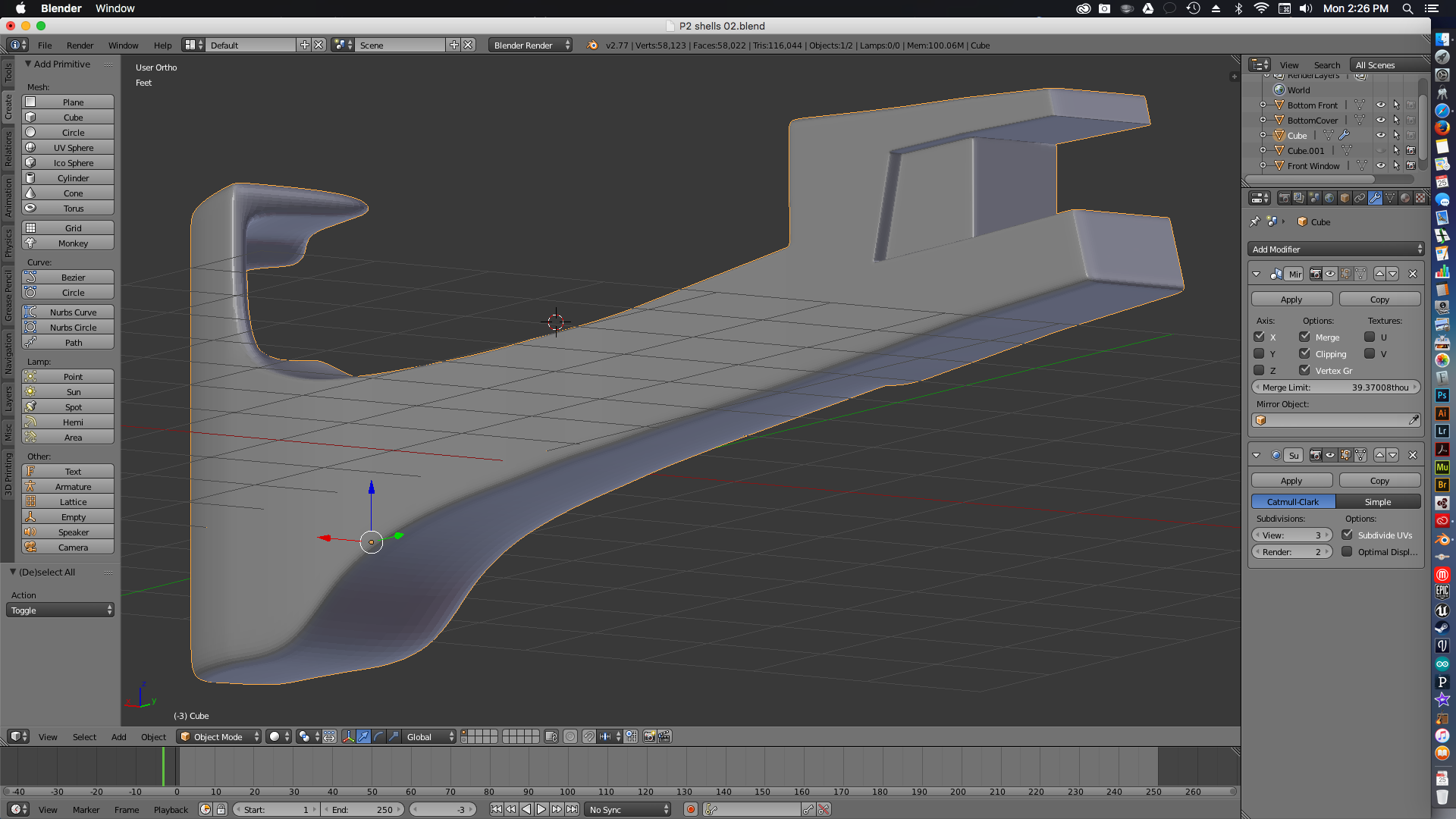Add a Monkey mesh primitive
This screenshot has height=819, width=1456.
click(68, 243)
